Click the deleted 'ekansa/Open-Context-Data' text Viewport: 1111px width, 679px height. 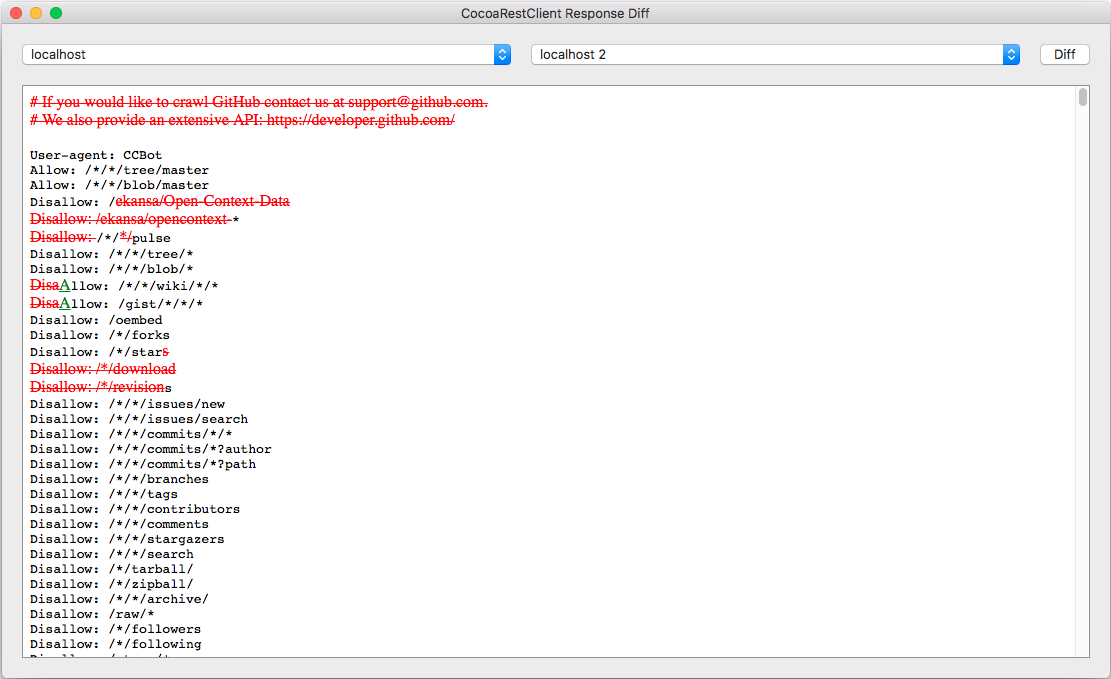tap(203, 201)
